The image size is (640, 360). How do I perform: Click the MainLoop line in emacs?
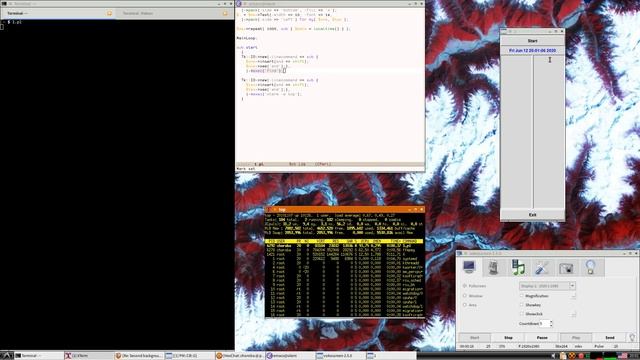(x=246, y=38)
